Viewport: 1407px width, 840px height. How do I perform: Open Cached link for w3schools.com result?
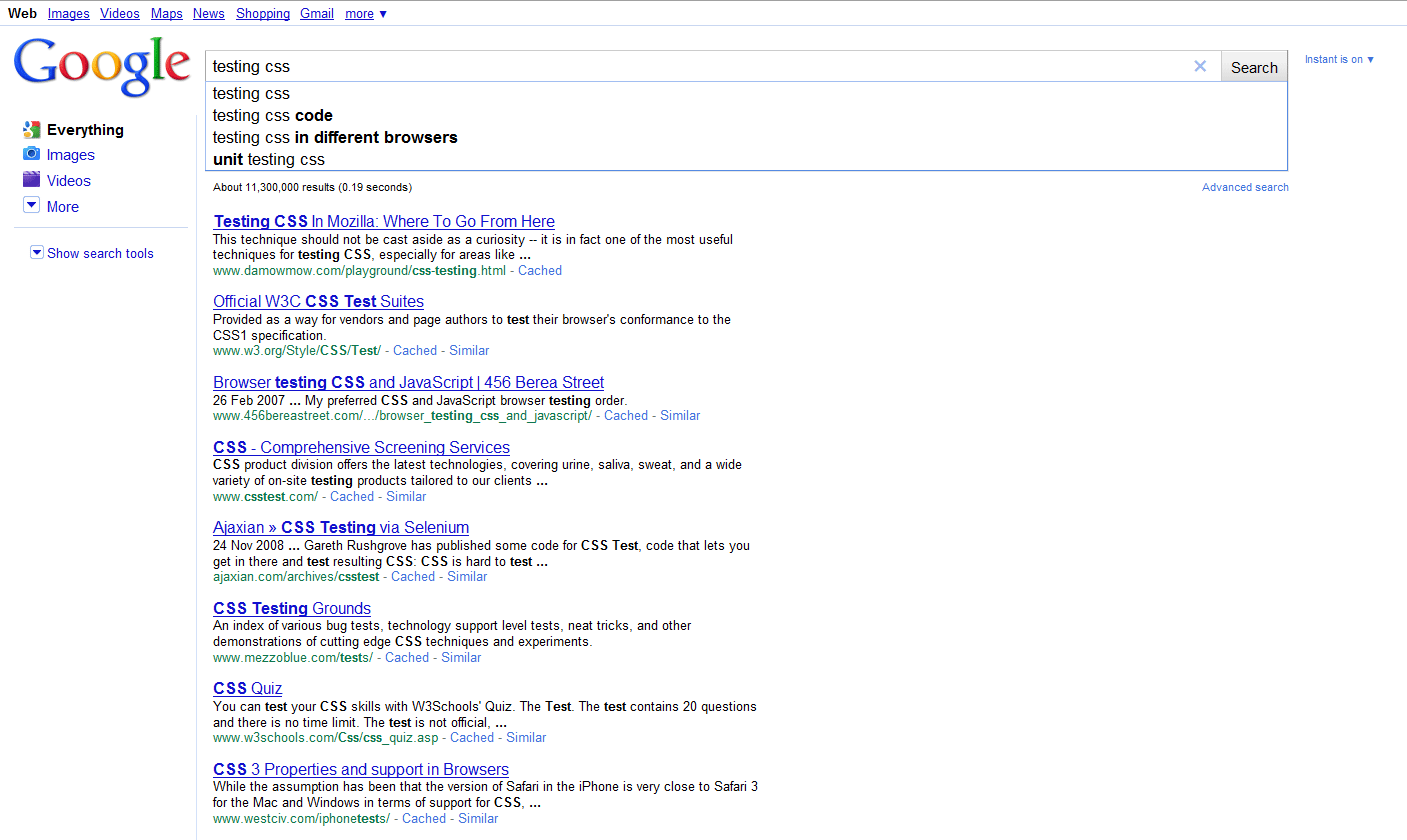pos(472,738)
